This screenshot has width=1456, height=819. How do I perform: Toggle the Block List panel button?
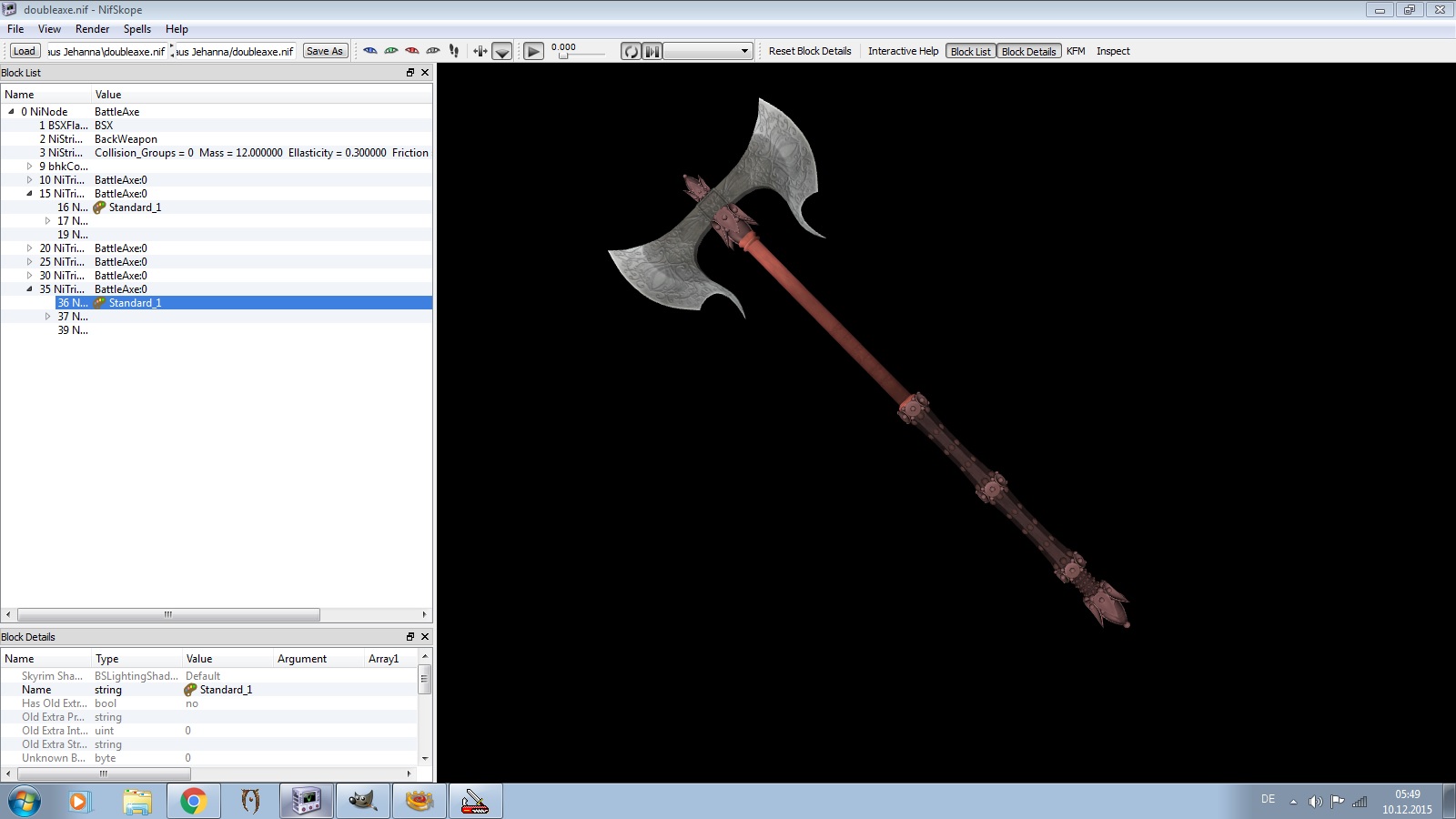pos(970,52)
